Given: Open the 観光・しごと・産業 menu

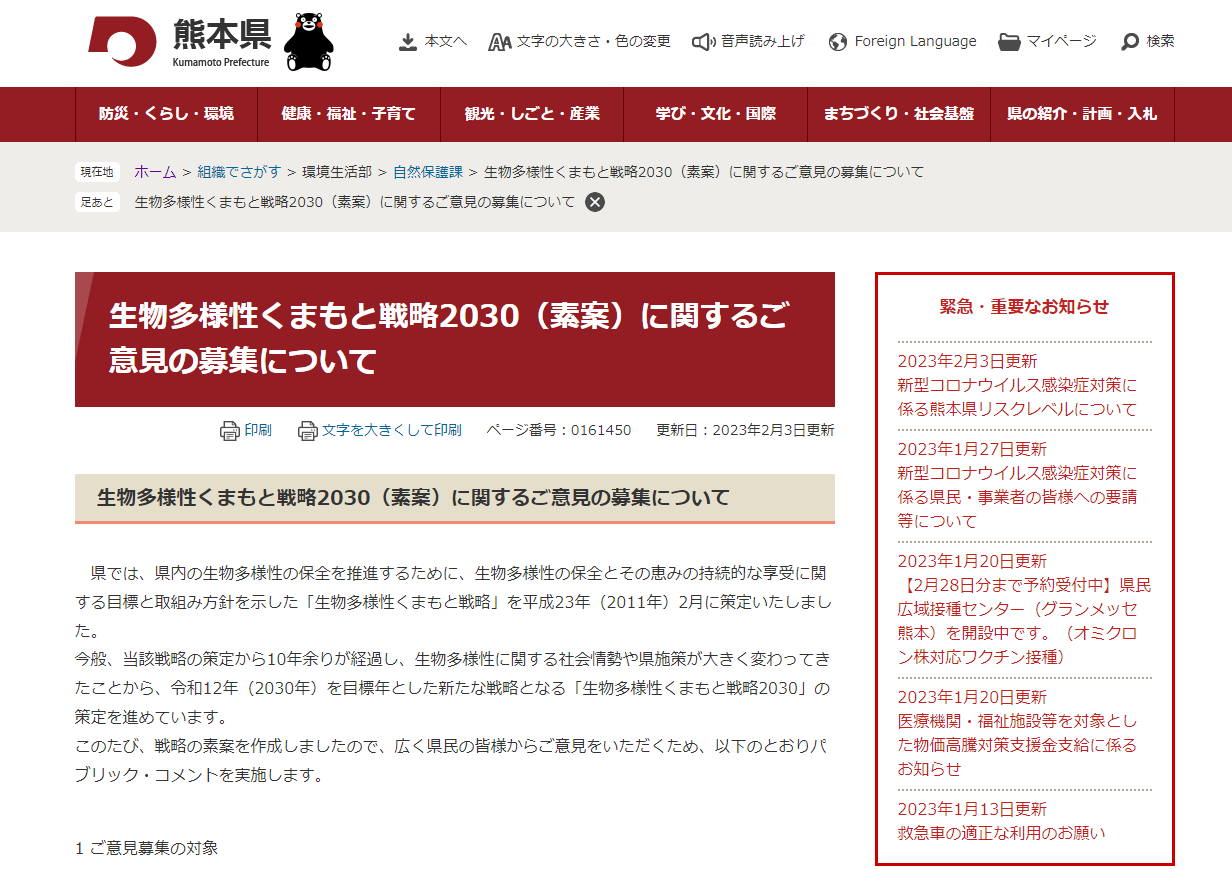Looking at the screenshot, I should click(531, 114).
